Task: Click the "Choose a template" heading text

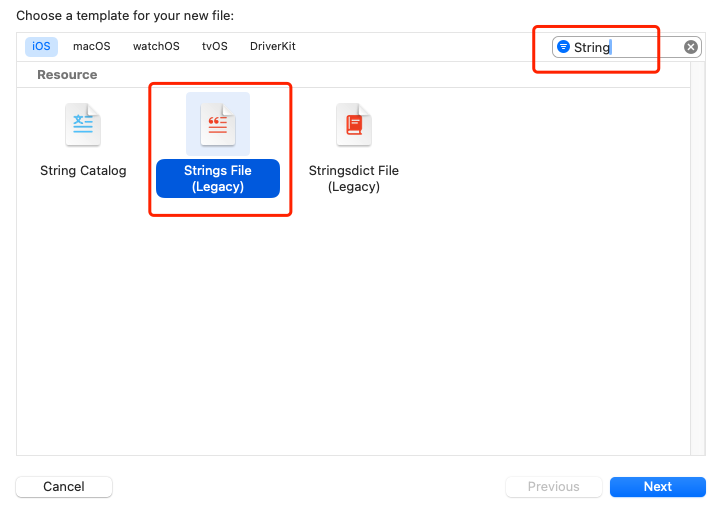Action: pyautogui.click(x=125, y=16)
